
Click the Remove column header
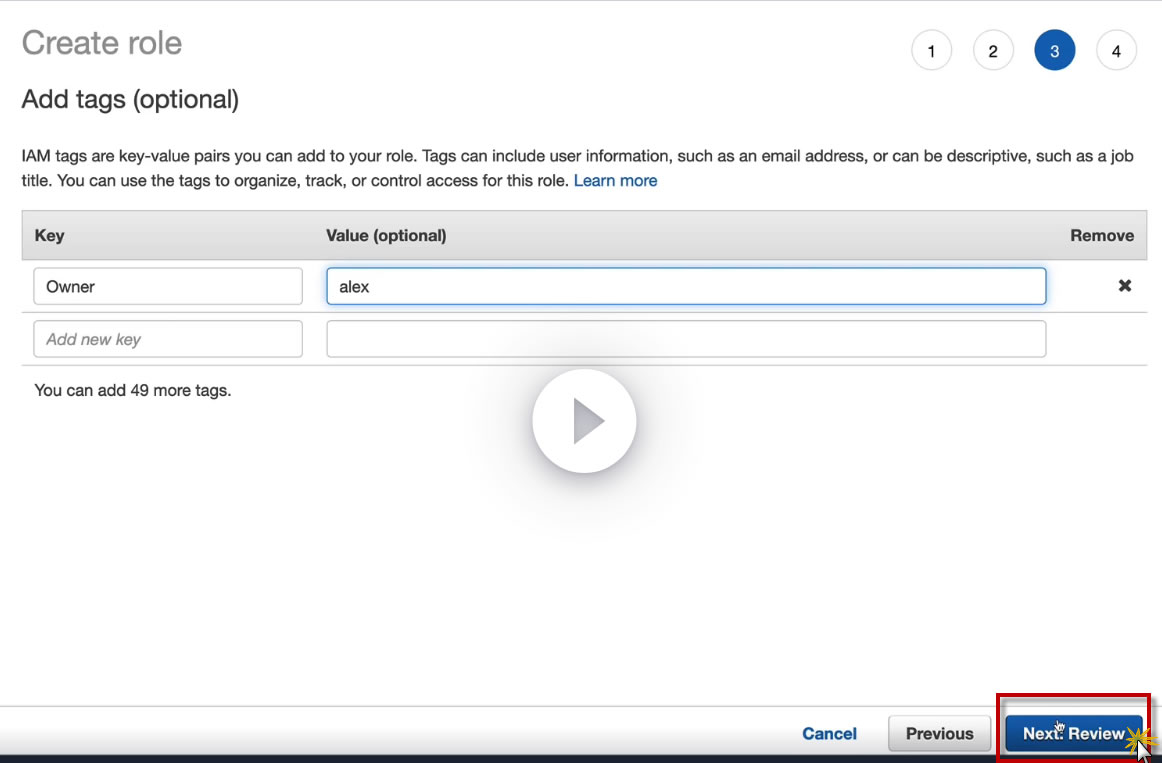tap(1101, 236)
